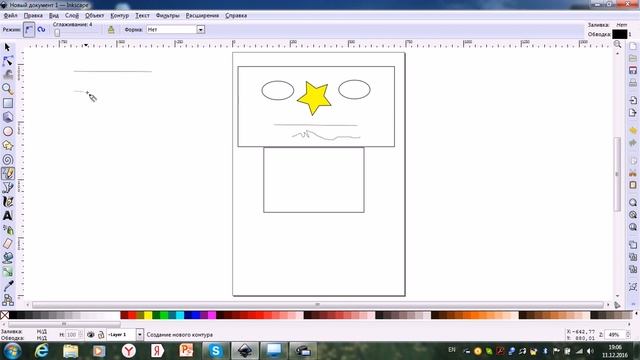The width and height of the screenshot is (640, 360).
Task: Select the Spray tool
Action: point(7,230)
